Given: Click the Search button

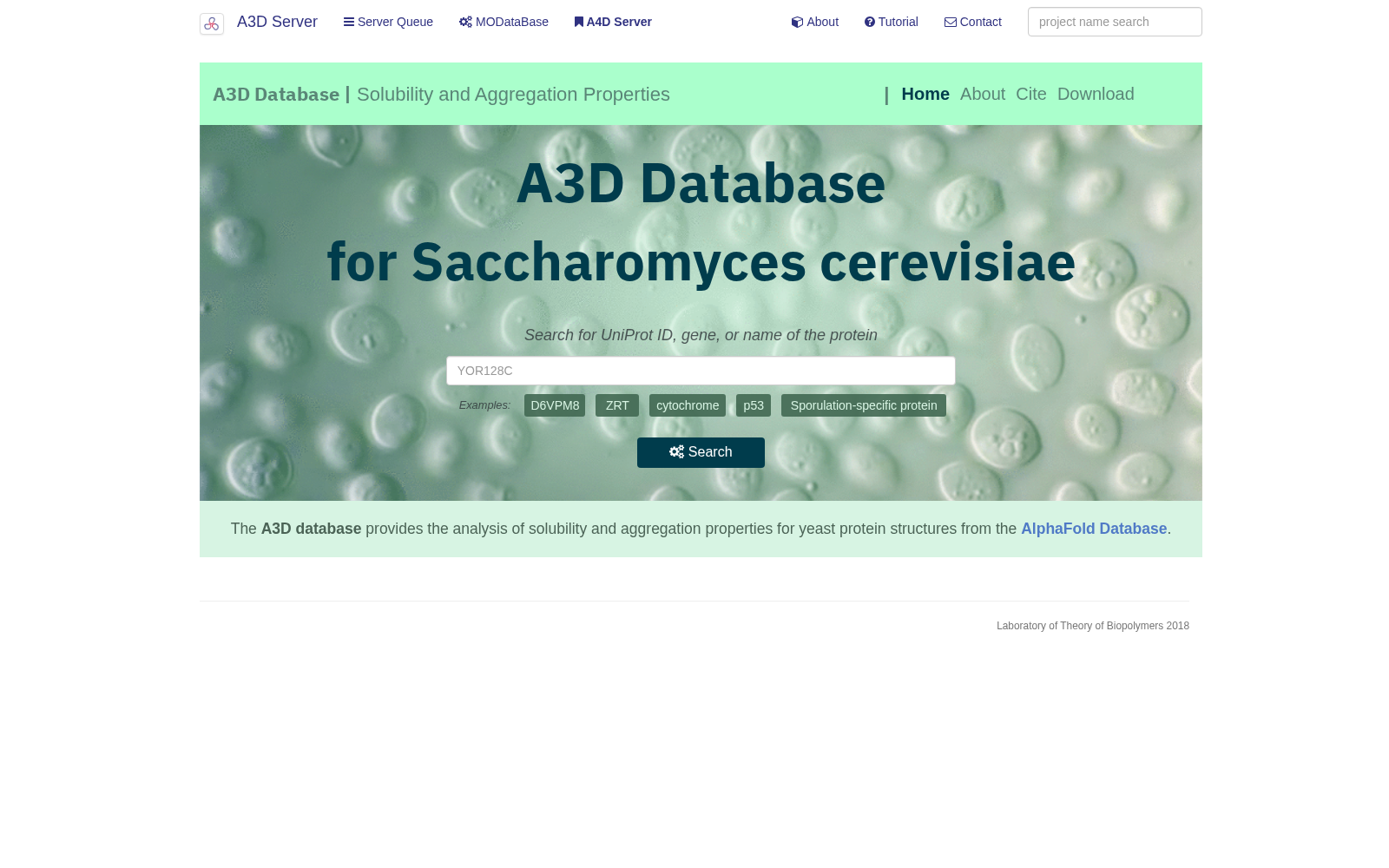Looking at the screenshot, I should click(701, 452).
